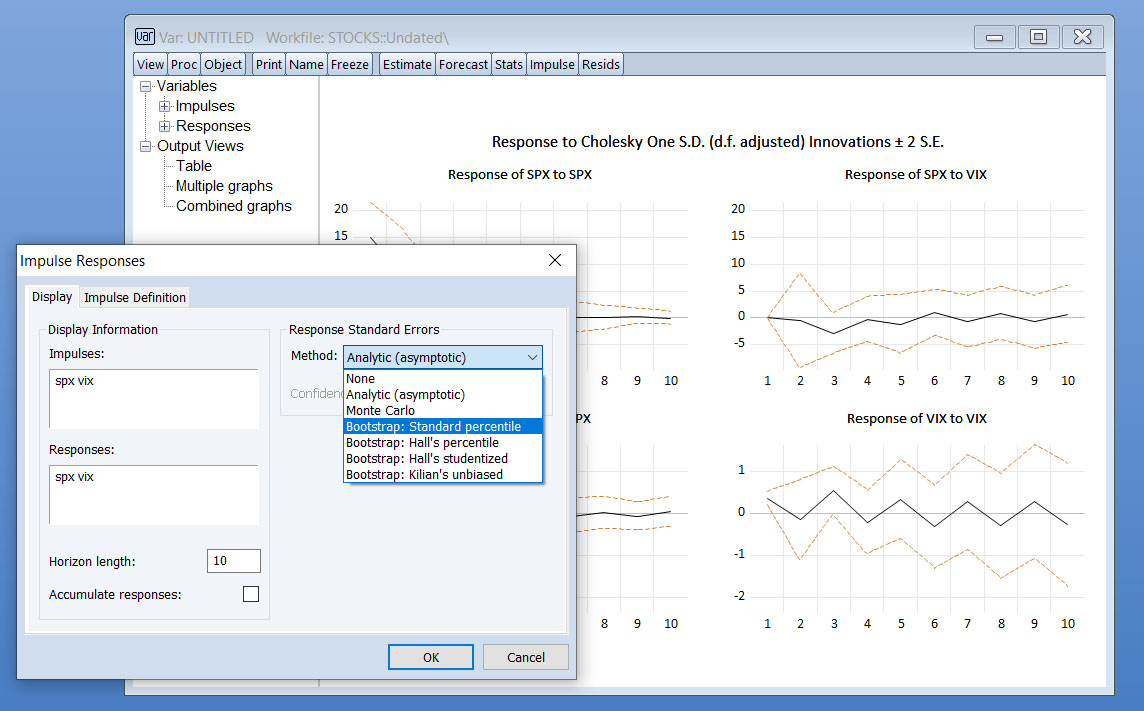Maximize the Var window
This screenshot has width=1144, height=711.
click(x=1038, y=37)
